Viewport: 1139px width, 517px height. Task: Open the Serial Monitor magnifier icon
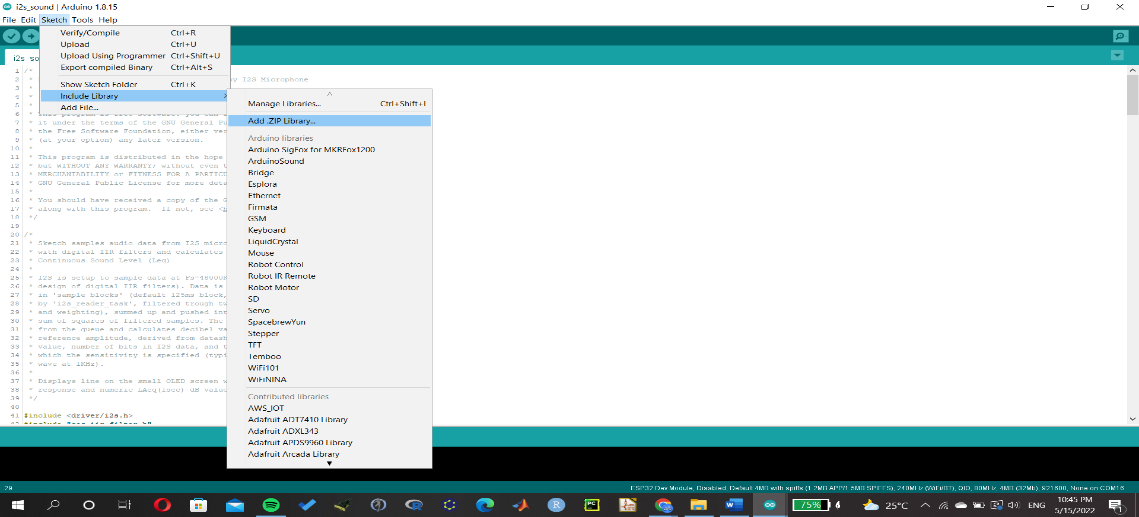pyautogui.click(x=1120, y=36)
